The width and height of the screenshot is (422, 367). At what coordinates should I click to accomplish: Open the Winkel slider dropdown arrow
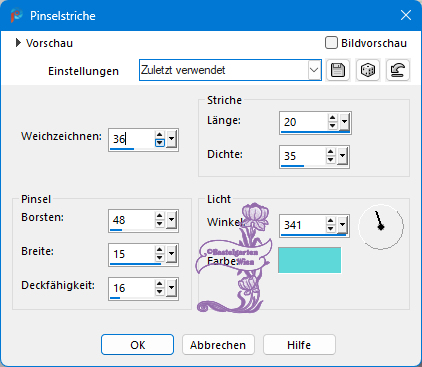click(x=342, y=225)
